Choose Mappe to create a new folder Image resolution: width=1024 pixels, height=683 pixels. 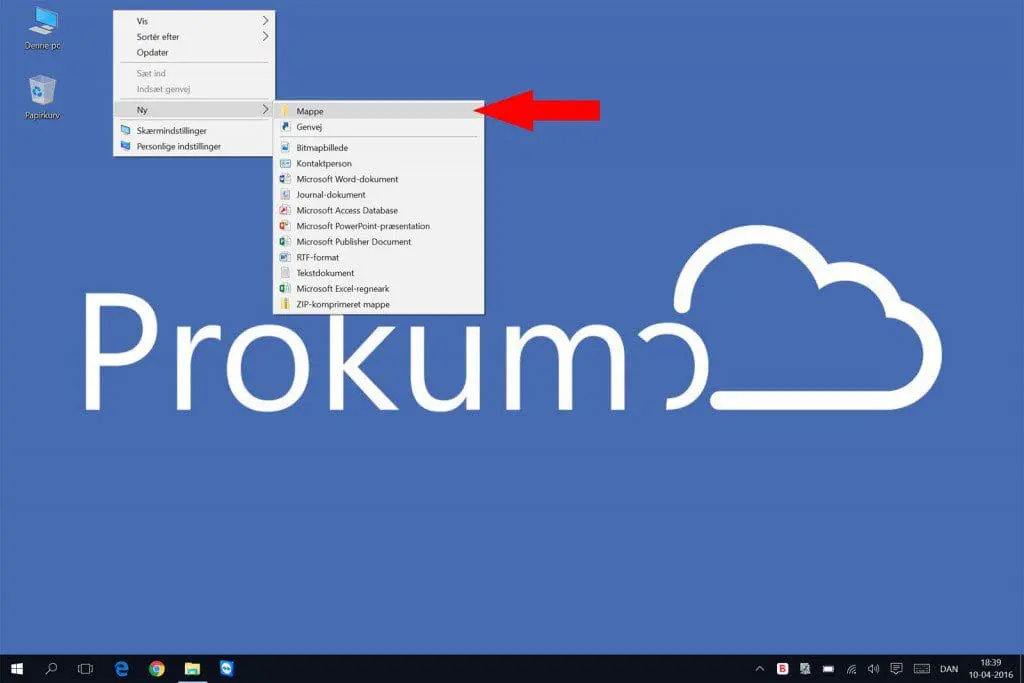click(x=310, y=111)
